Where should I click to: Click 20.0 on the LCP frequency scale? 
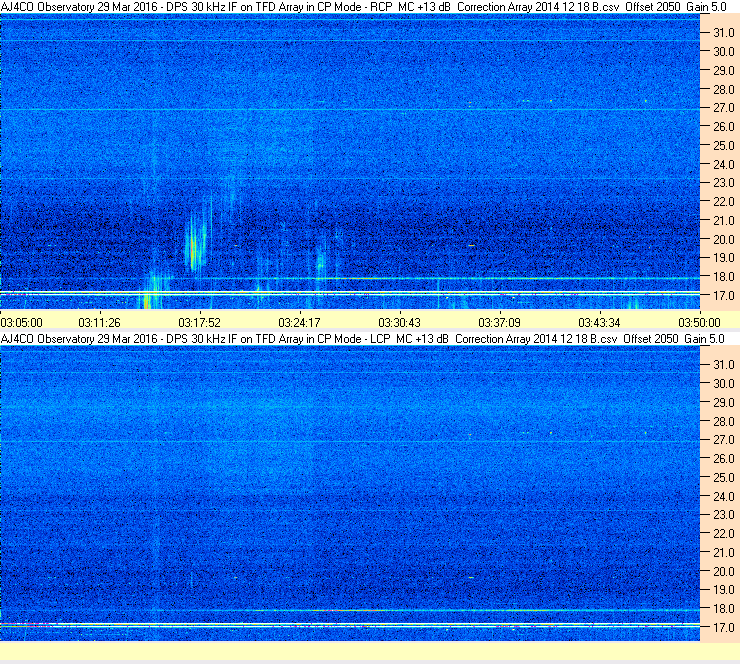[724, 572]
